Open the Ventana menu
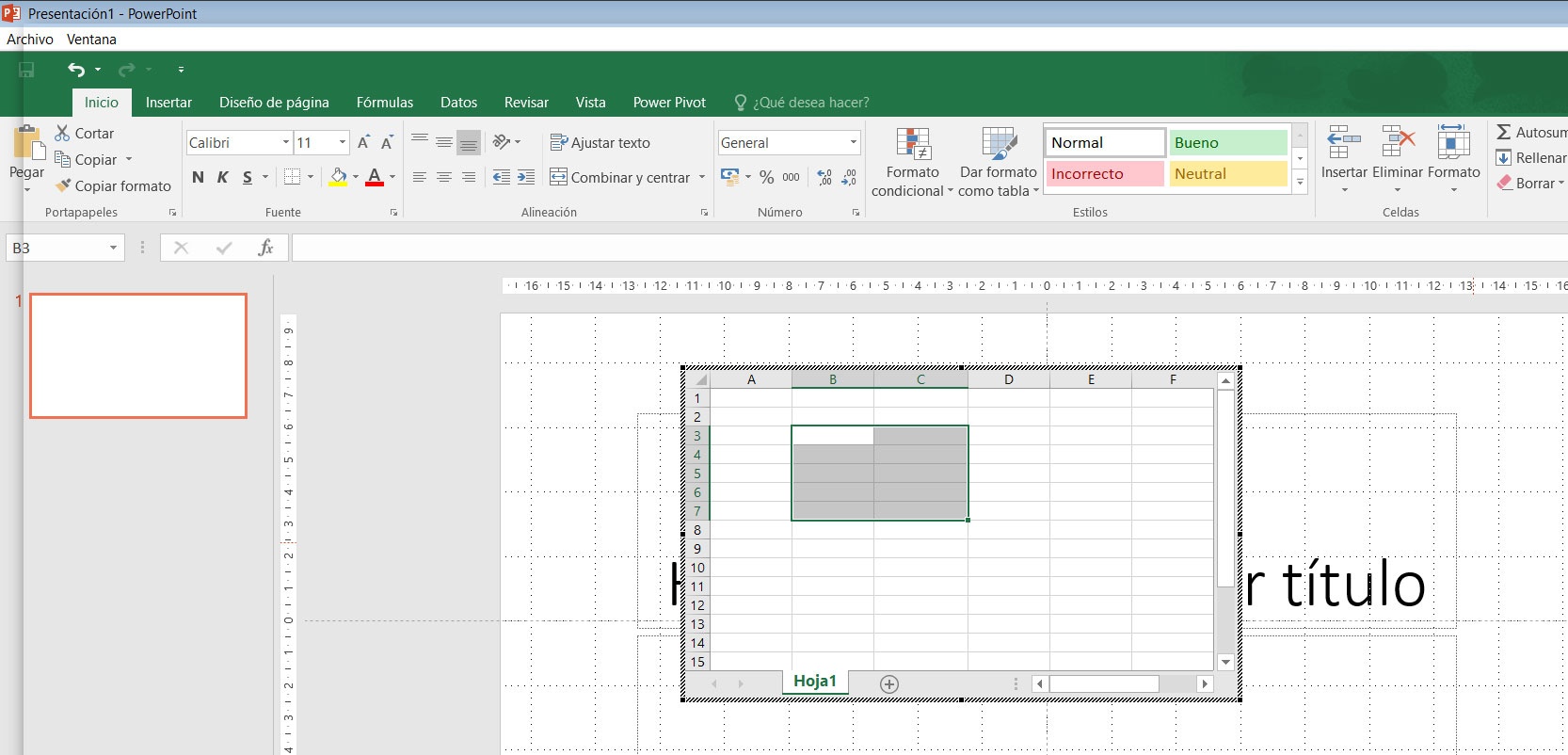Image resolution: width=1568 pixels, height=755 pixels. [x=91, y=40]
